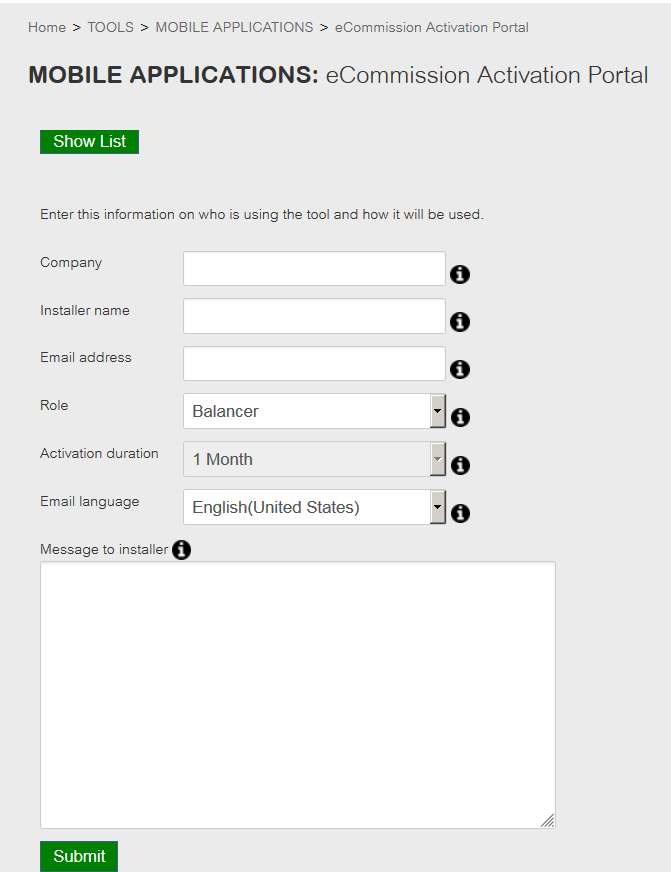Click info icon next to Message to installer
The width and height of the screenshot is (671, 872).
point(181,549)
